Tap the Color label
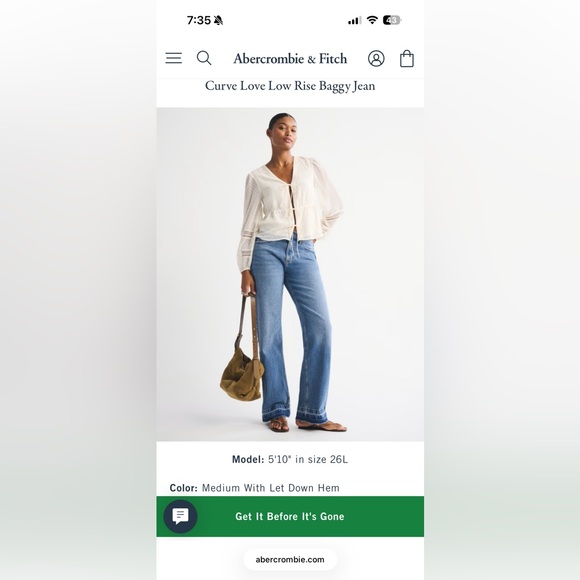The image size is (580, 580). 183,488
